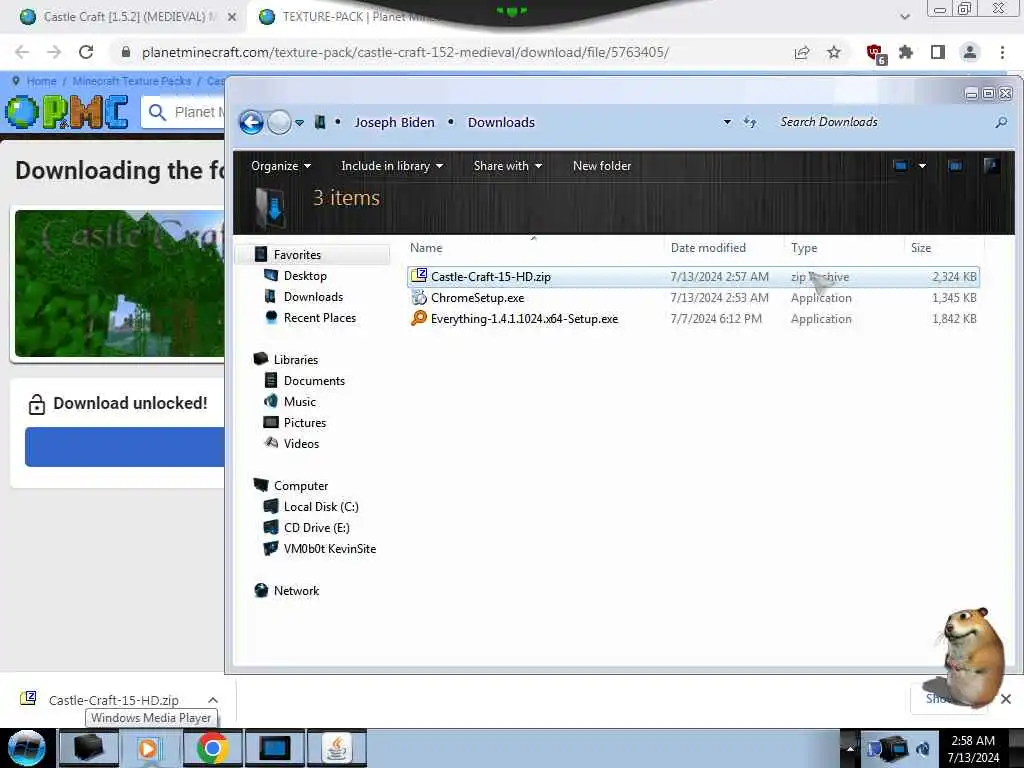Click the change view icon
The height and width of the screenshot is (768, 1024).
[x=901, y=166]
